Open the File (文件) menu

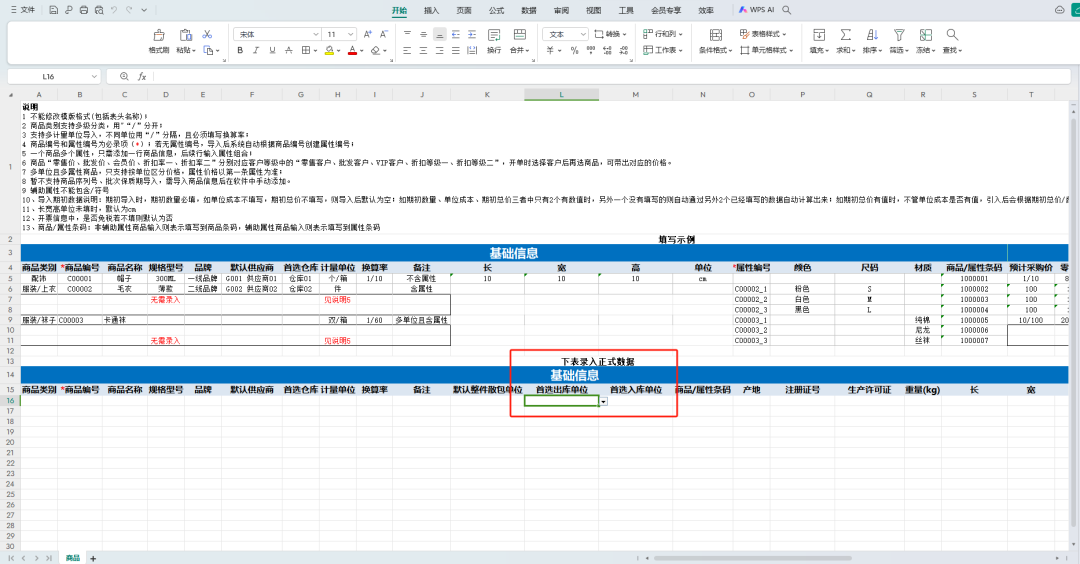(23, 10)
